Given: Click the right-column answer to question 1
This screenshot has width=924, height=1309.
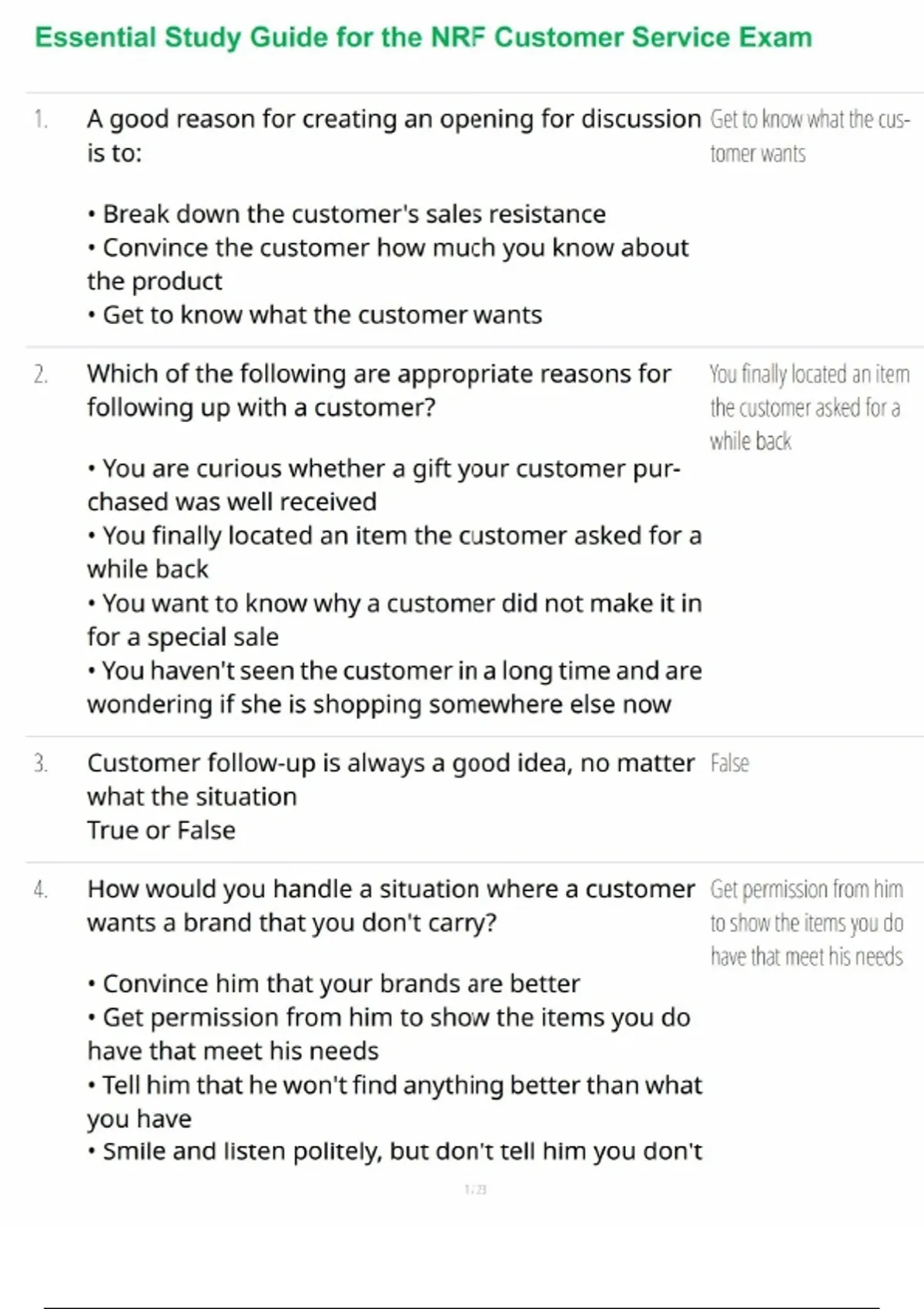Looking at the screenshot, I should (808, 136).
